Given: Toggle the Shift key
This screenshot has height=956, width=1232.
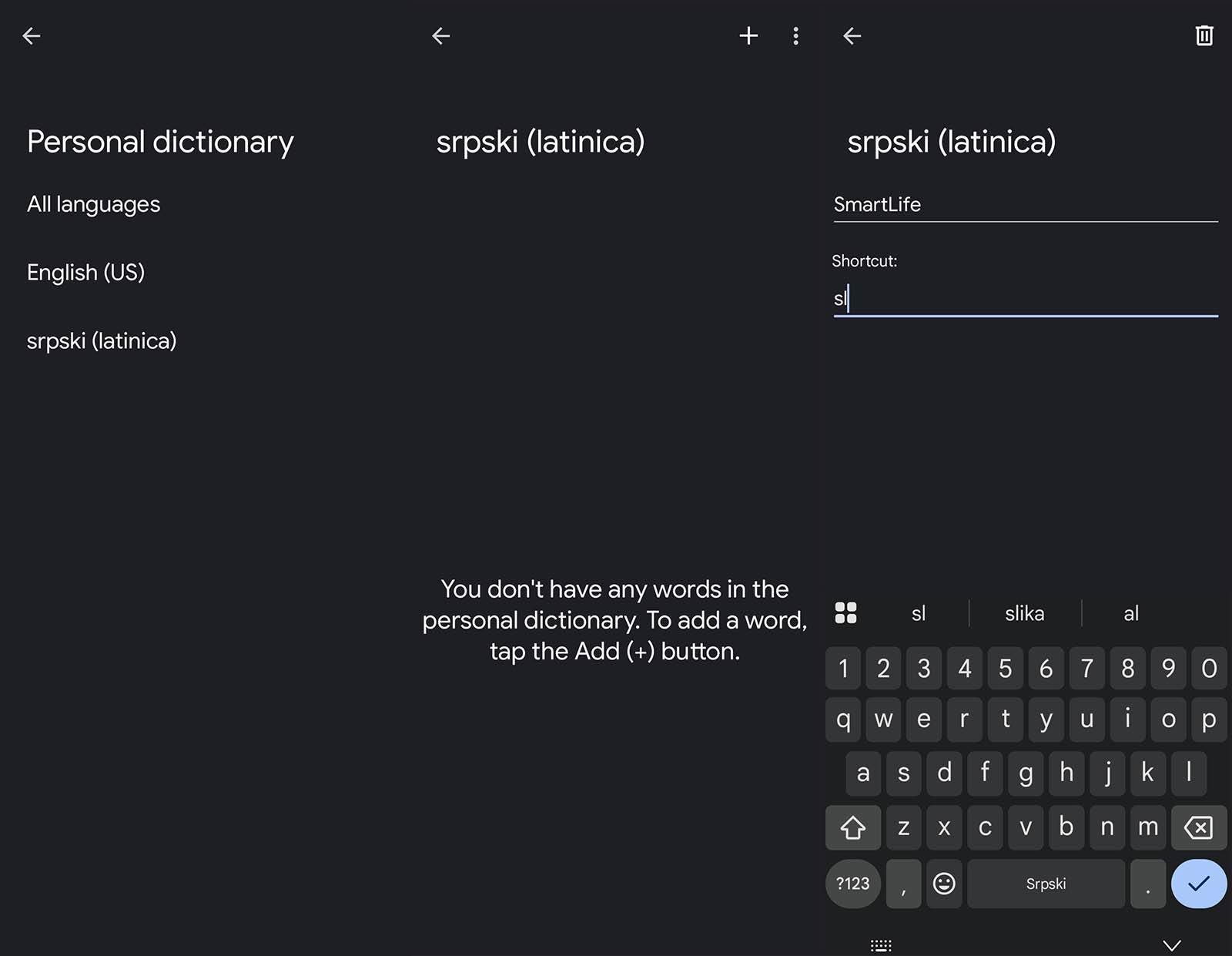Looking at the screenshot, I should [852, 827].
